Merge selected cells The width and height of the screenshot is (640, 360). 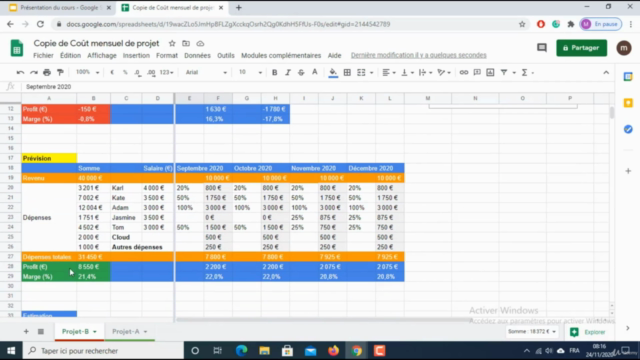pyautogui.click(x=361, y=72)
